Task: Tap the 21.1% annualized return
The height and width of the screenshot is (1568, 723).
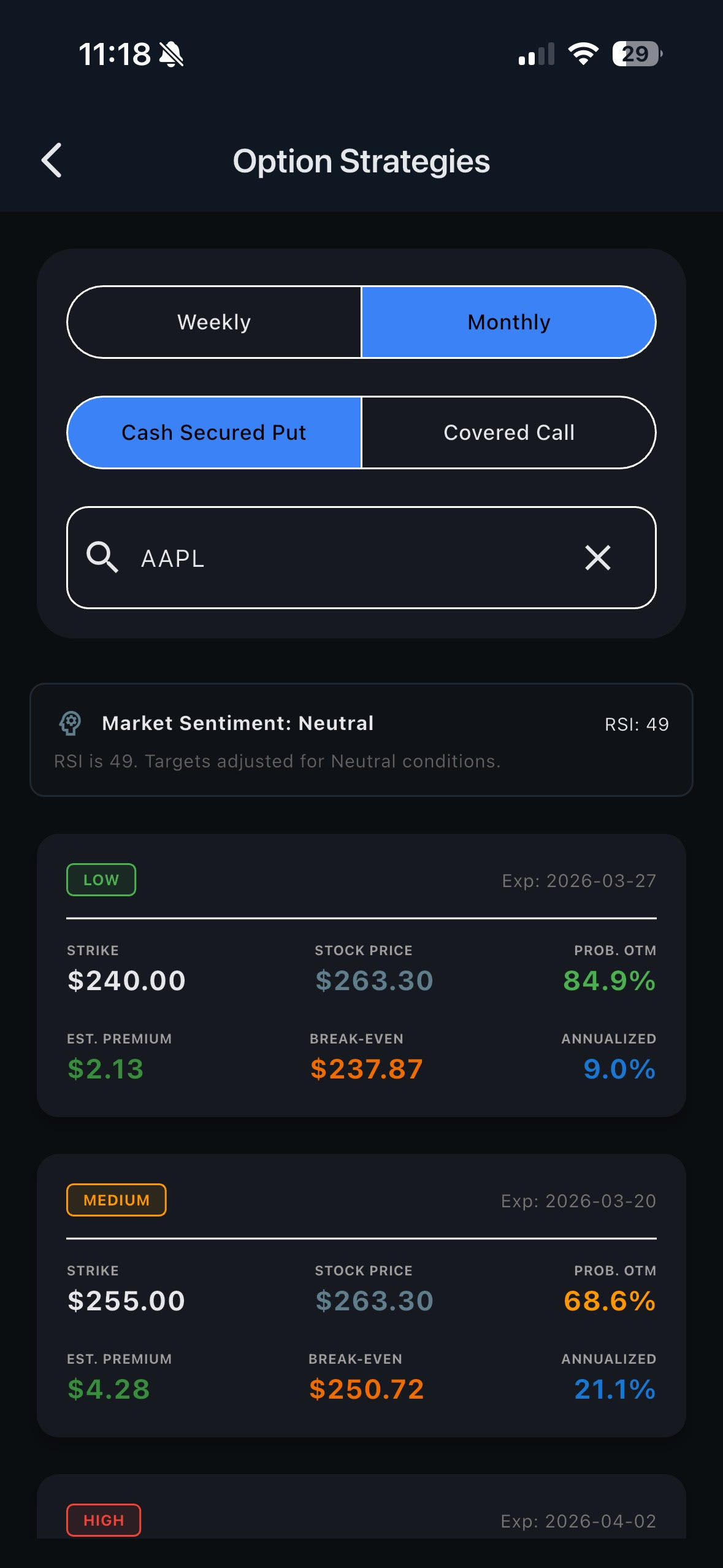Action: pos(615,1389)
